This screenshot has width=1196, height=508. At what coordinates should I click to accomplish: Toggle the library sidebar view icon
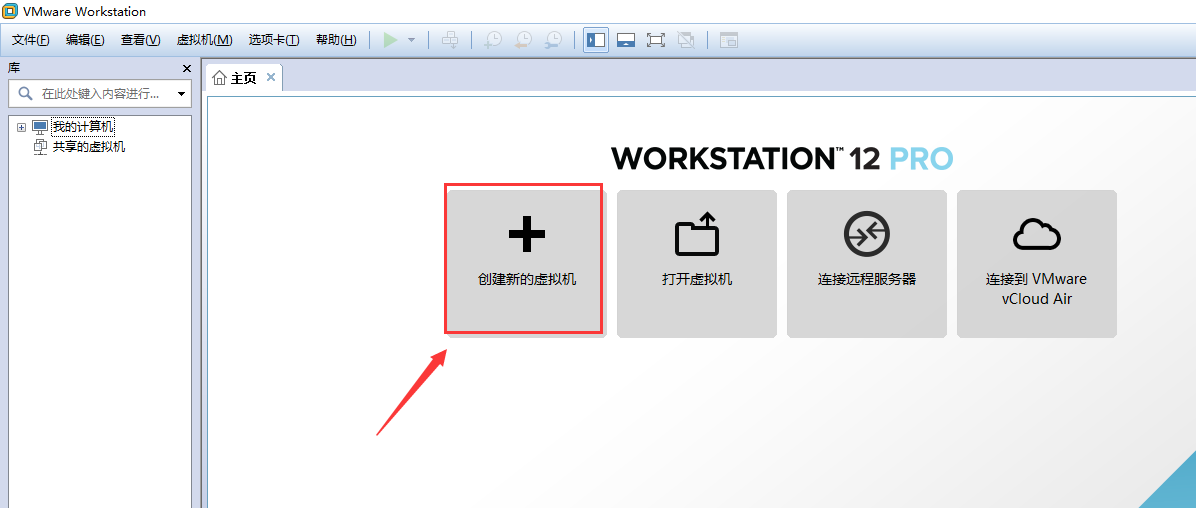tap(596, 40)
